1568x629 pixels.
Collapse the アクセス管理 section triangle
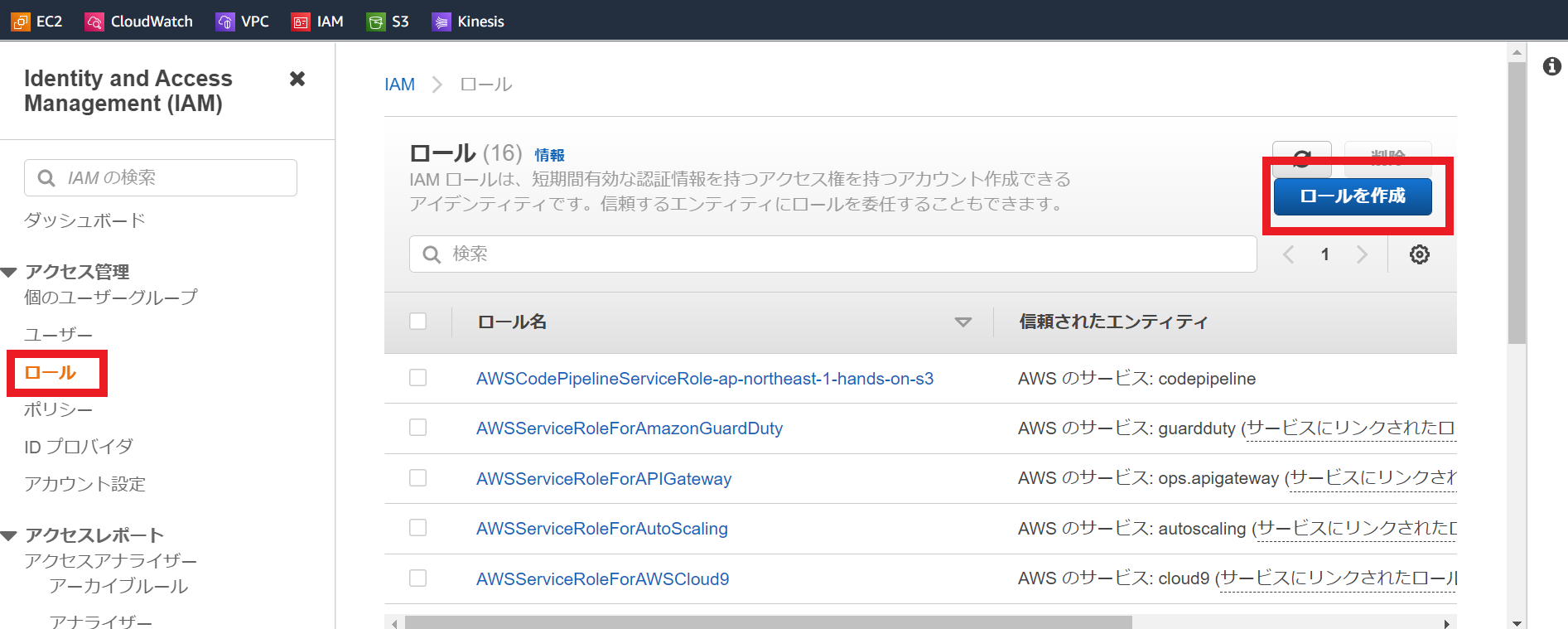coord(9,272)
